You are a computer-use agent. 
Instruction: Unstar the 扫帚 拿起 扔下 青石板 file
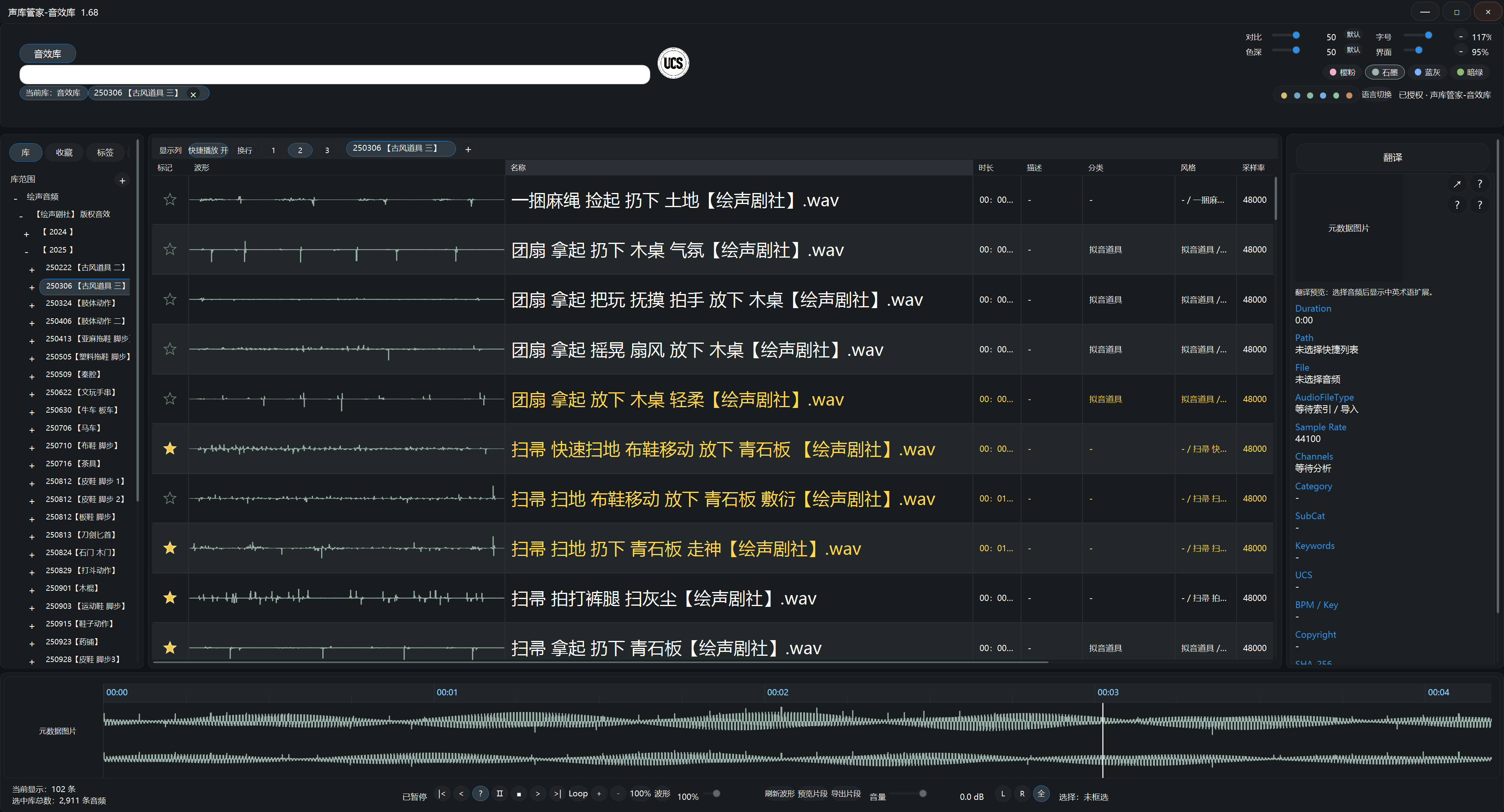(170, 648)
